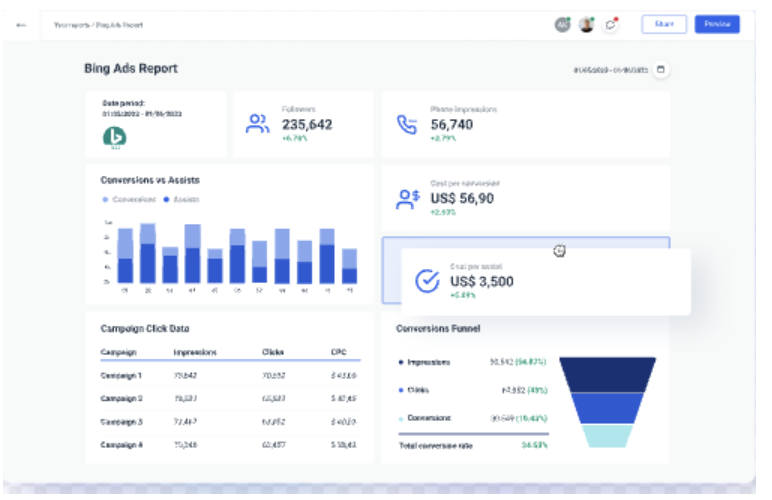Click the date range text beside calendar icon
This screenshot has height=500, width=772.
click(x=611, y=70)
